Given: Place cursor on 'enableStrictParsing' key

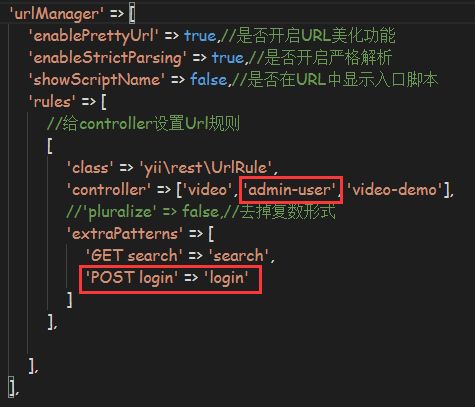Looking at the screenshot, I should pos(108,58).
